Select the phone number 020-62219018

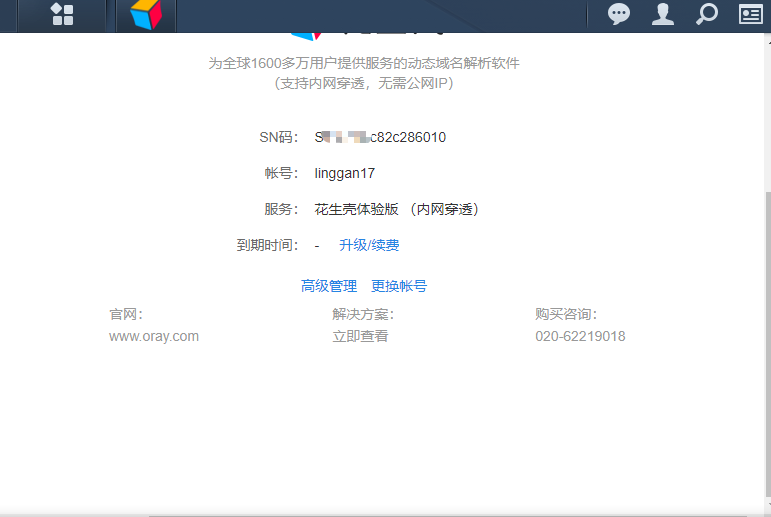tap(580, 336)
